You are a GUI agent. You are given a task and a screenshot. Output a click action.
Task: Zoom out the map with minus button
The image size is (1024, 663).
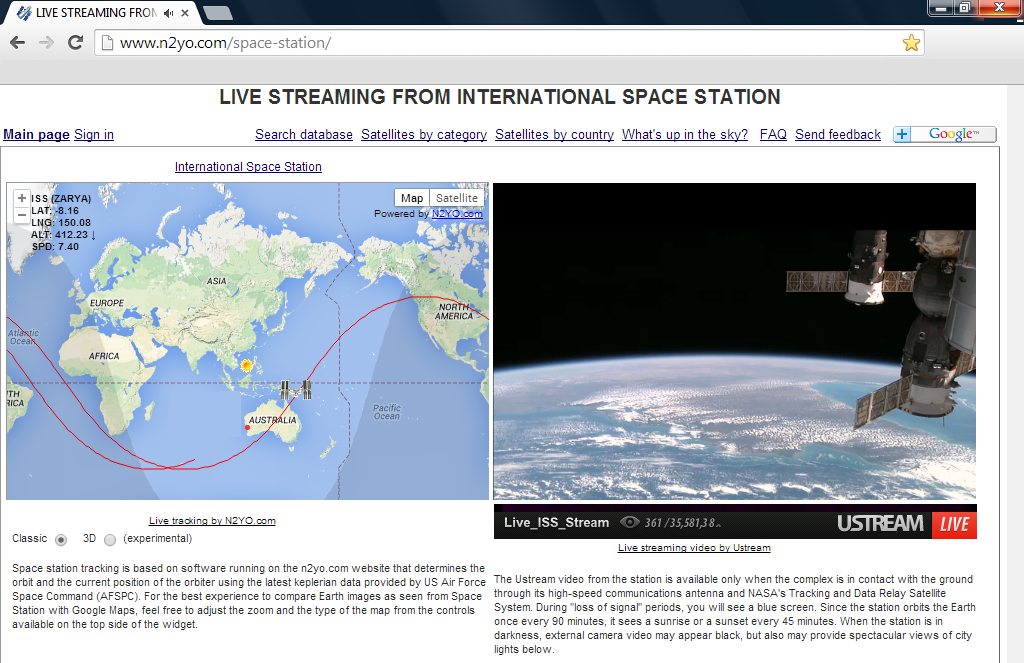(x=22, y=214)
